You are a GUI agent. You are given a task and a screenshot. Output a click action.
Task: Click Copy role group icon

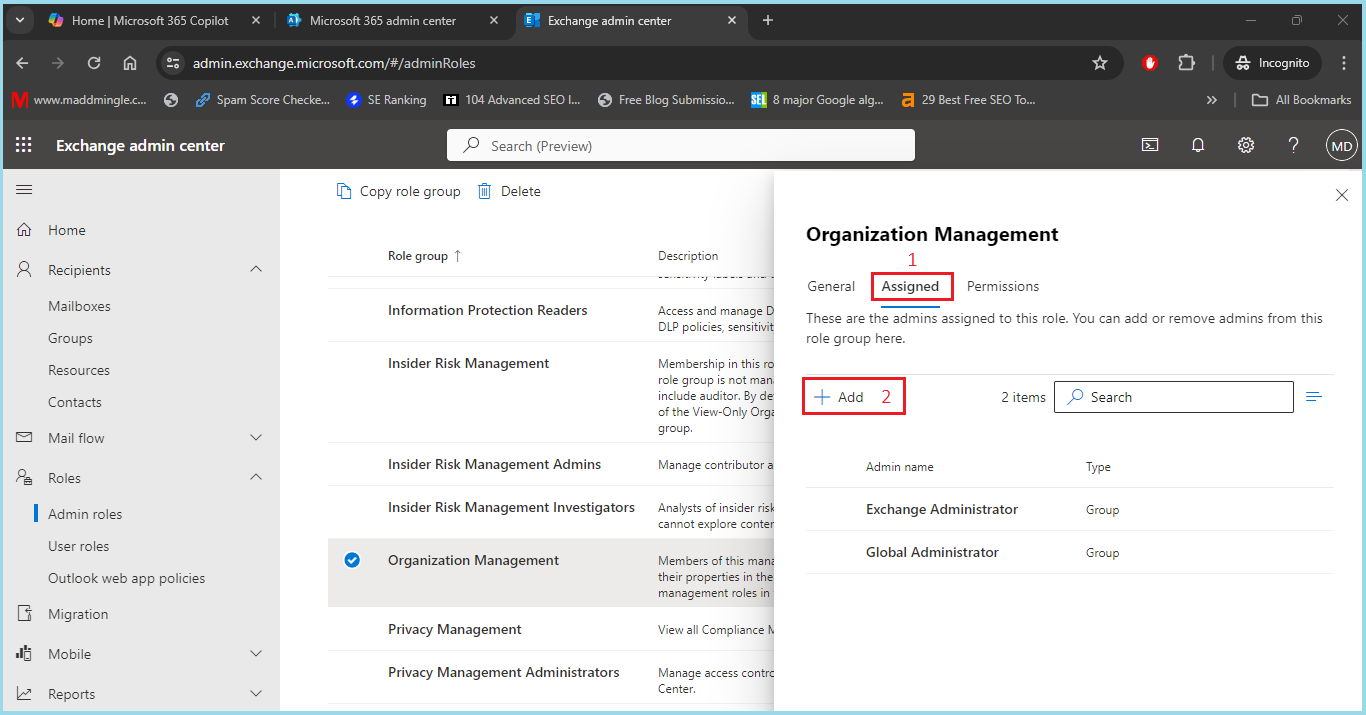[x=344, y=191]
